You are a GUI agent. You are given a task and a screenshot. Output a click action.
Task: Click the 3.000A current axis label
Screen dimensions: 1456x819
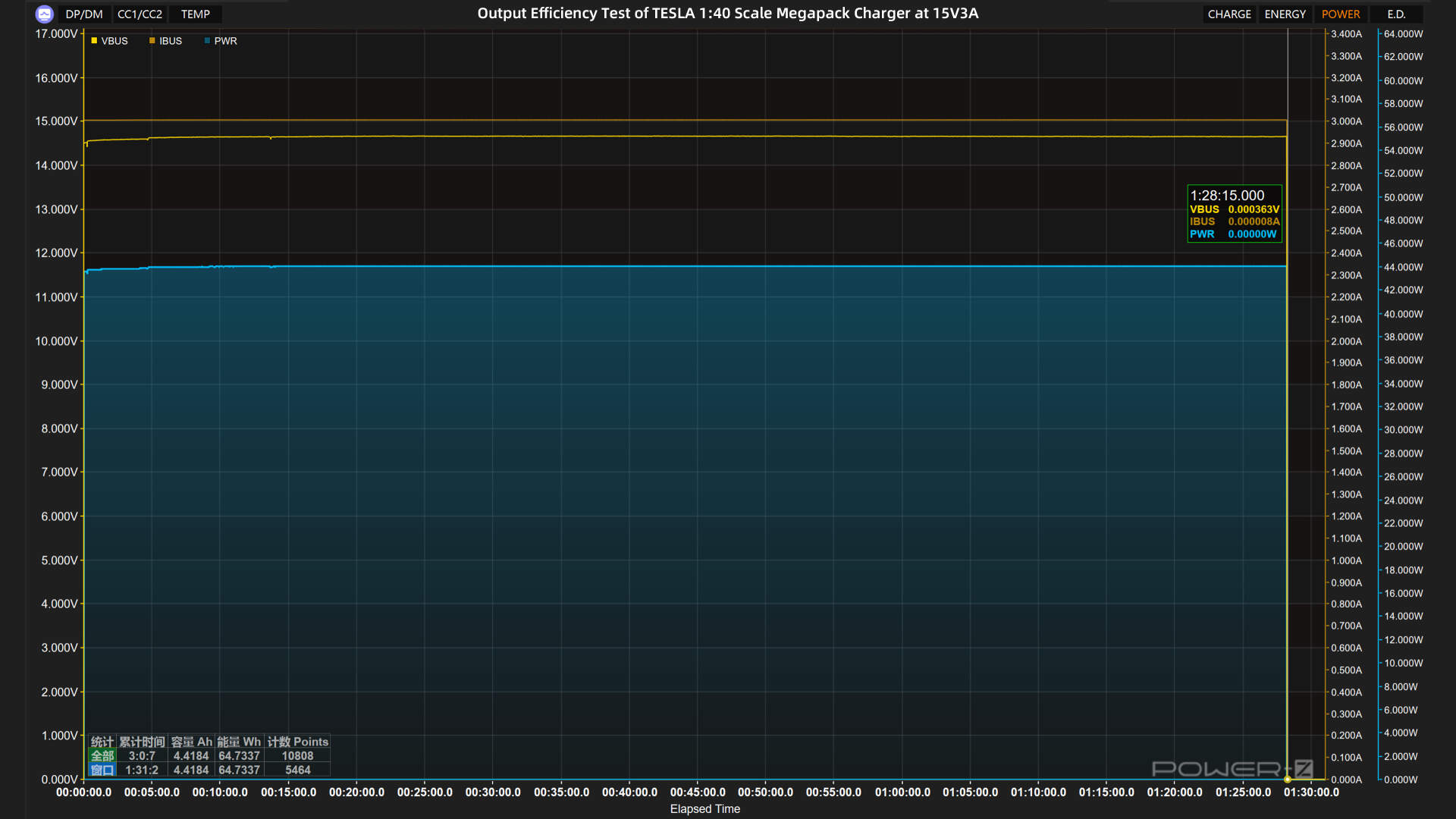coord(1346,121)
